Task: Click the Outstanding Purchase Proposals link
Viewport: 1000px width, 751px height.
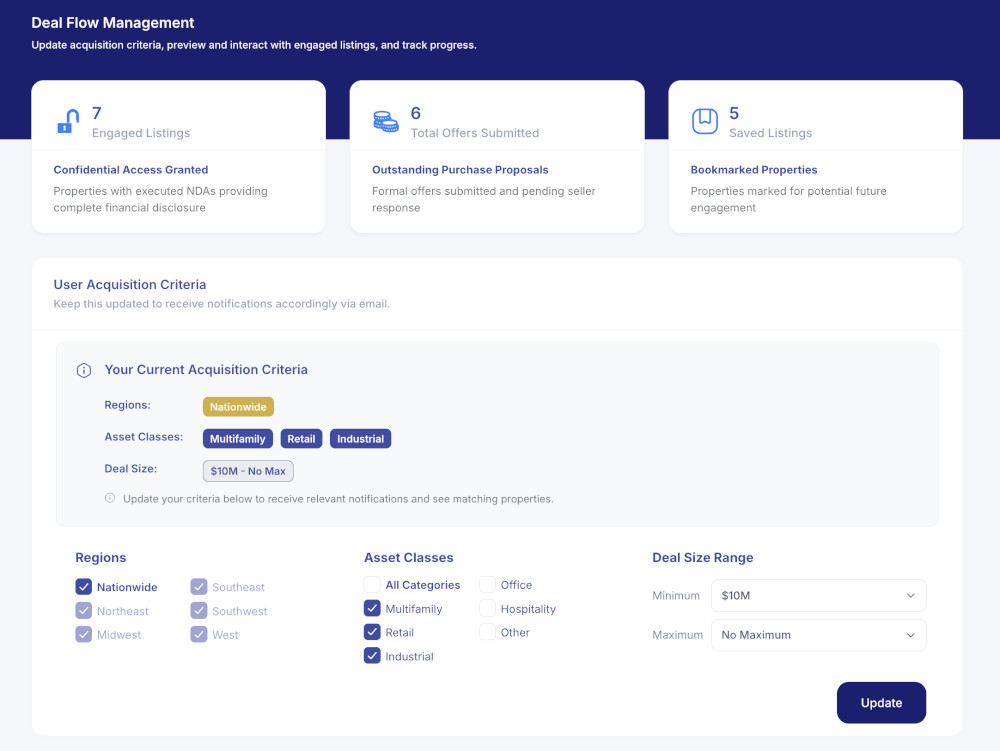Action: pyautogui.click(x=460, y=170)
